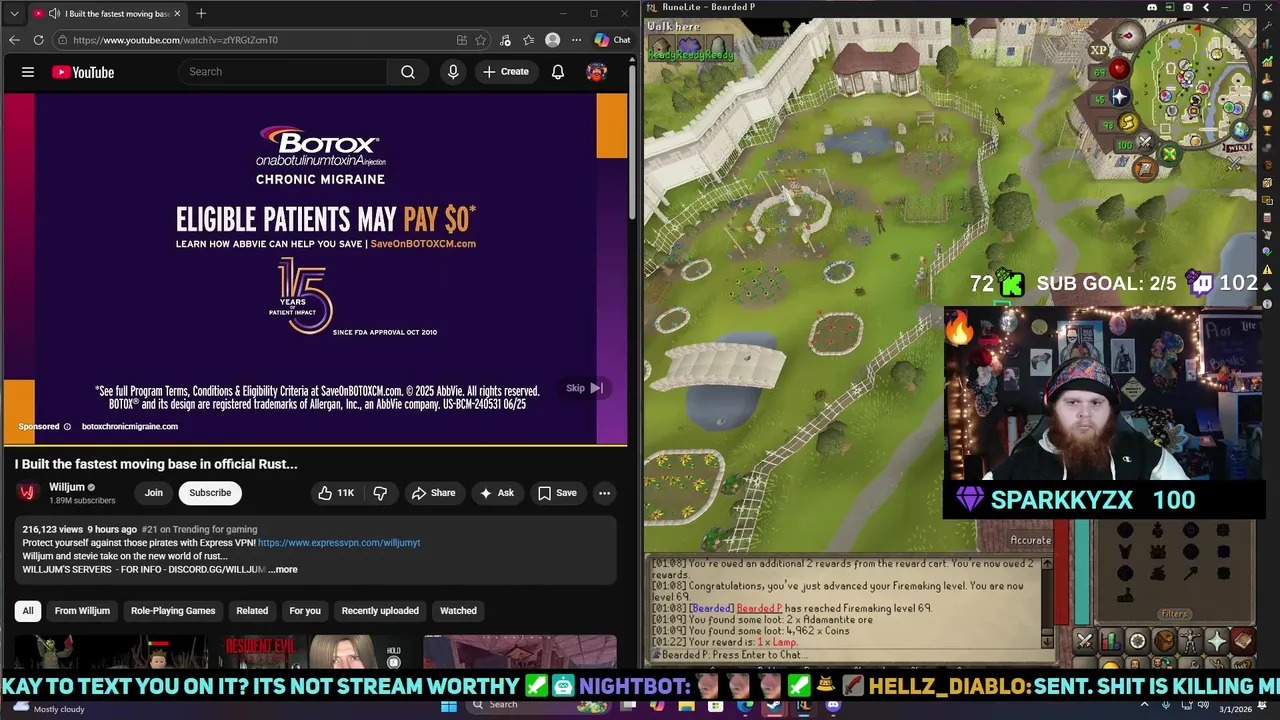Open Steam from the taskbar
Screen dimensions: 1280x720
(x=774, y=705)
